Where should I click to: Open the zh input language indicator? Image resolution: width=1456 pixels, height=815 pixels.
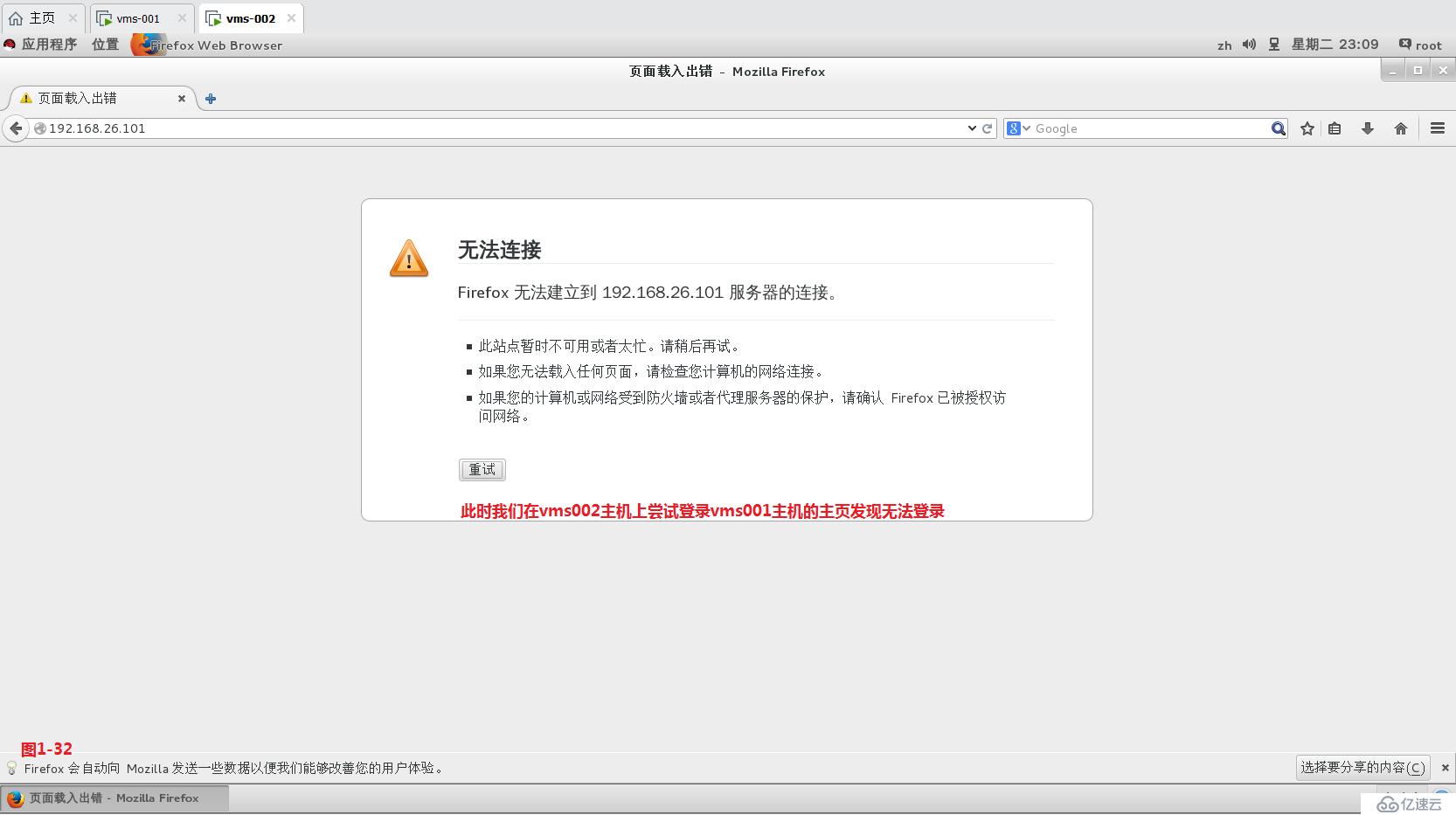point(1224,45)
